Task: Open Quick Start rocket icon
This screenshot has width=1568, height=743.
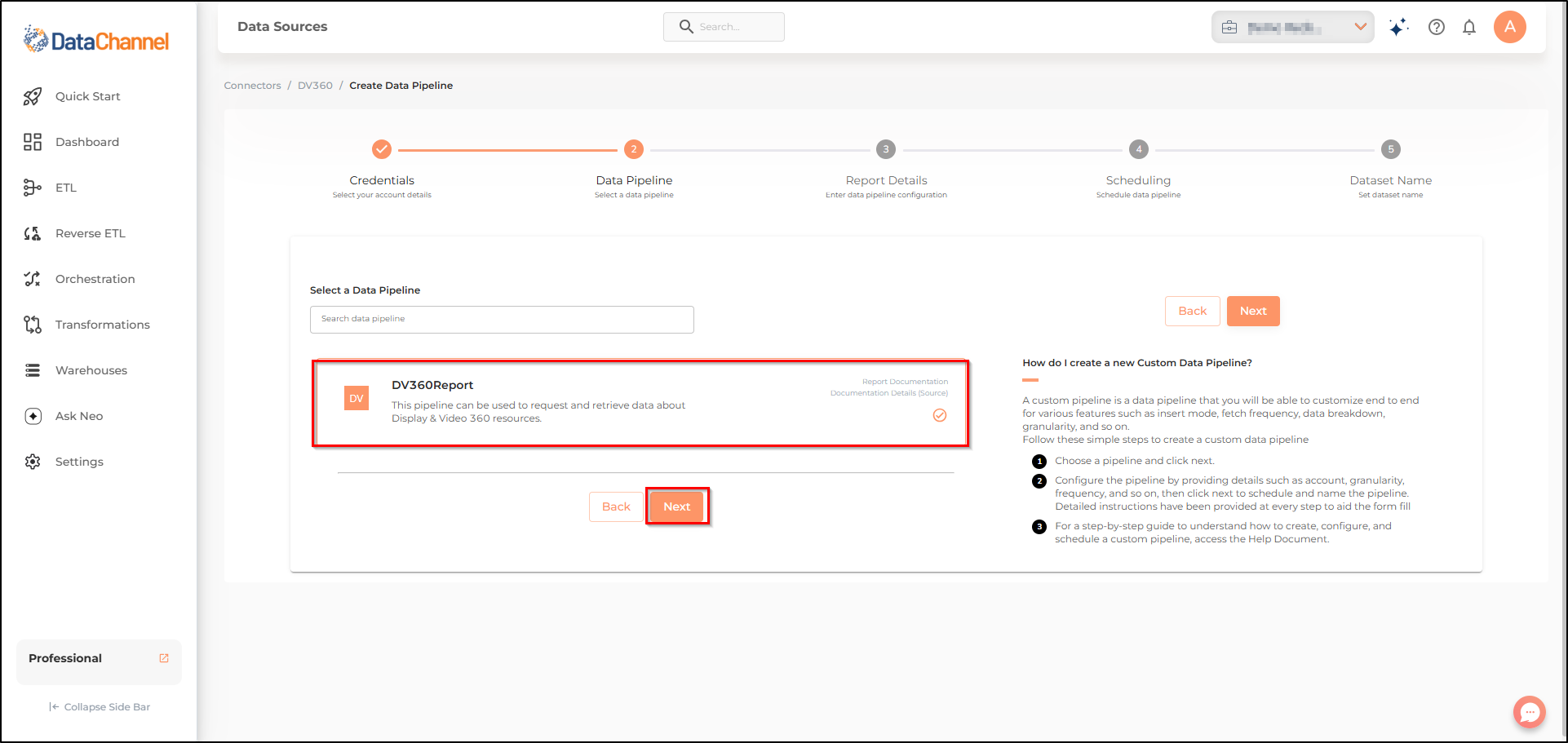Action: [33, 96]
